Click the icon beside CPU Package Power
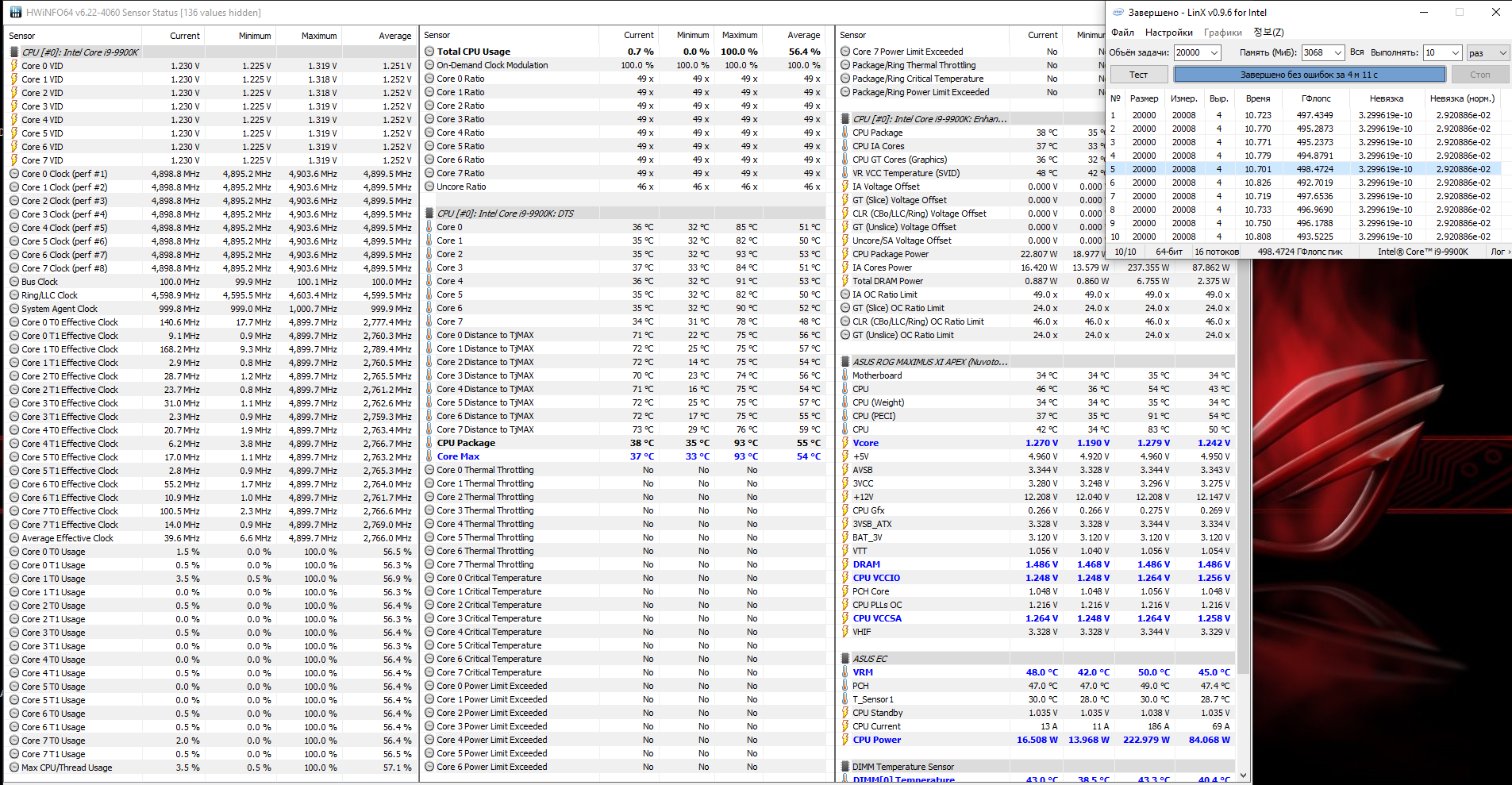1512x785 pixels. click(x=845, y=254)
